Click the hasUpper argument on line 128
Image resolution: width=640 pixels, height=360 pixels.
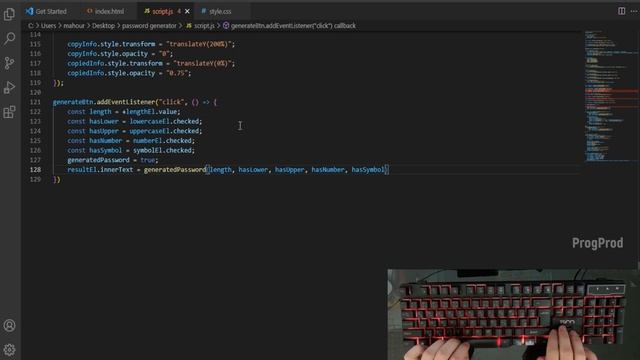(x=289, y=169)
